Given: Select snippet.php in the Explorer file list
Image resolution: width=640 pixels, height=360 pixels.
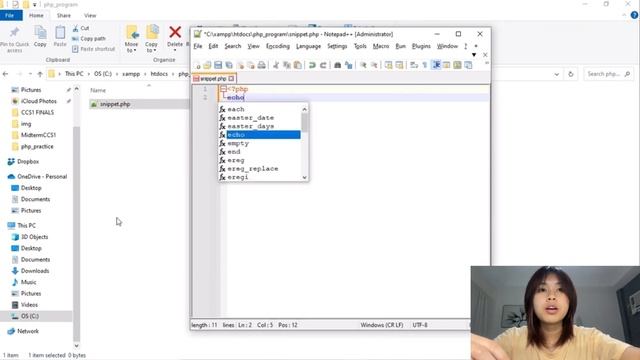Looking at the screenshot, I should tap(138, 104).
